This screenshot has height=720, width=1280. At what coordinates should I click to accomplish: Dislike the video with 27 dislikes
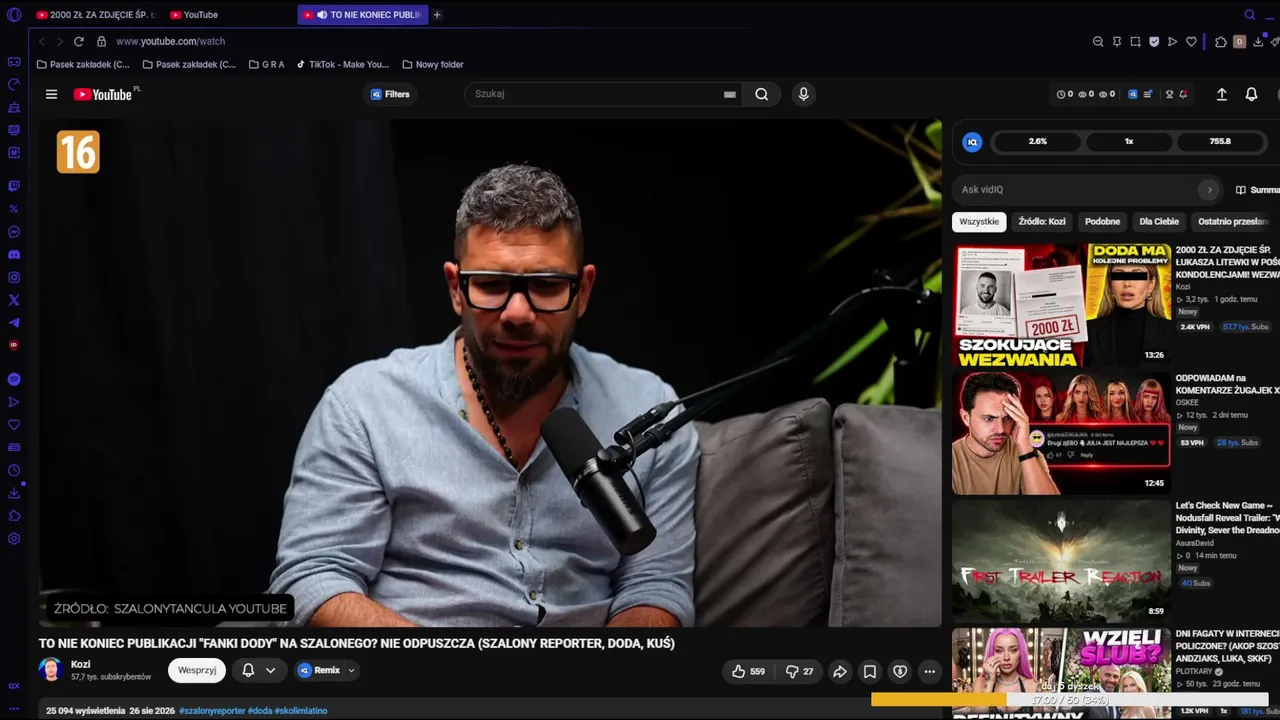(x=799, y=671)
